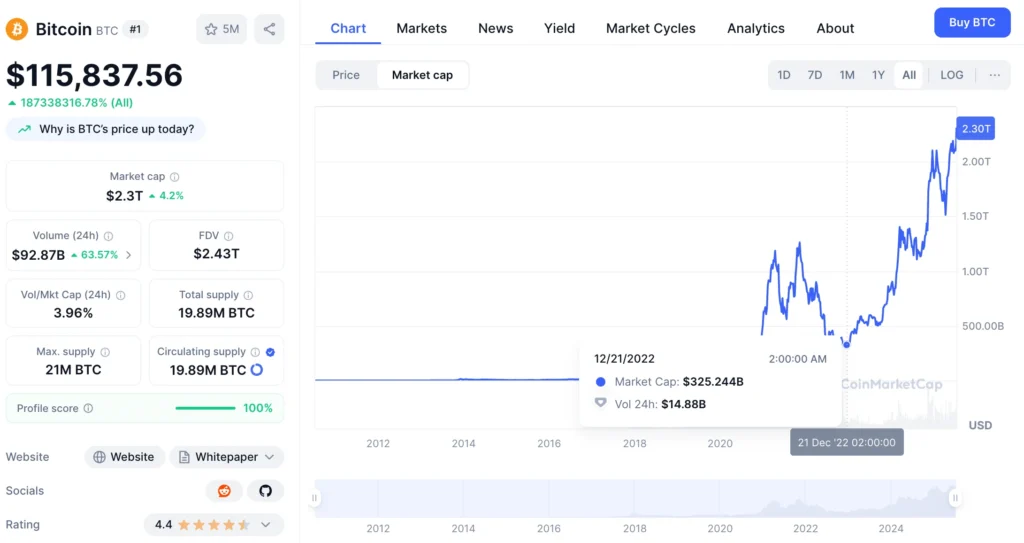Toggle the LOG scale option
The width and height of the screenshot is (1024, 543).
pyautogui.click(x=952, y=75)
